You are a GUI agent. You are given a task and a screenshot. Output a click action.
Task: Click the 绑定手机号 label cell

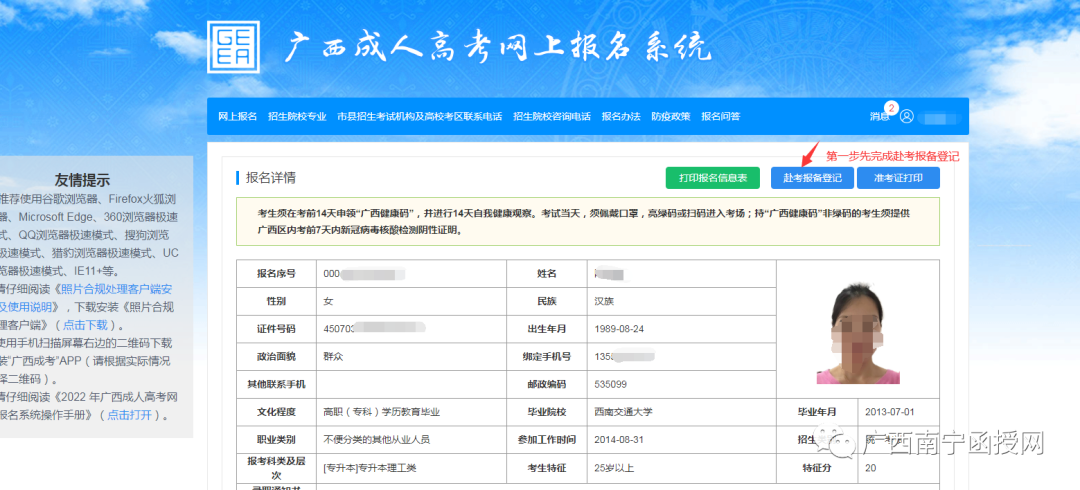(x=547, y=356)
